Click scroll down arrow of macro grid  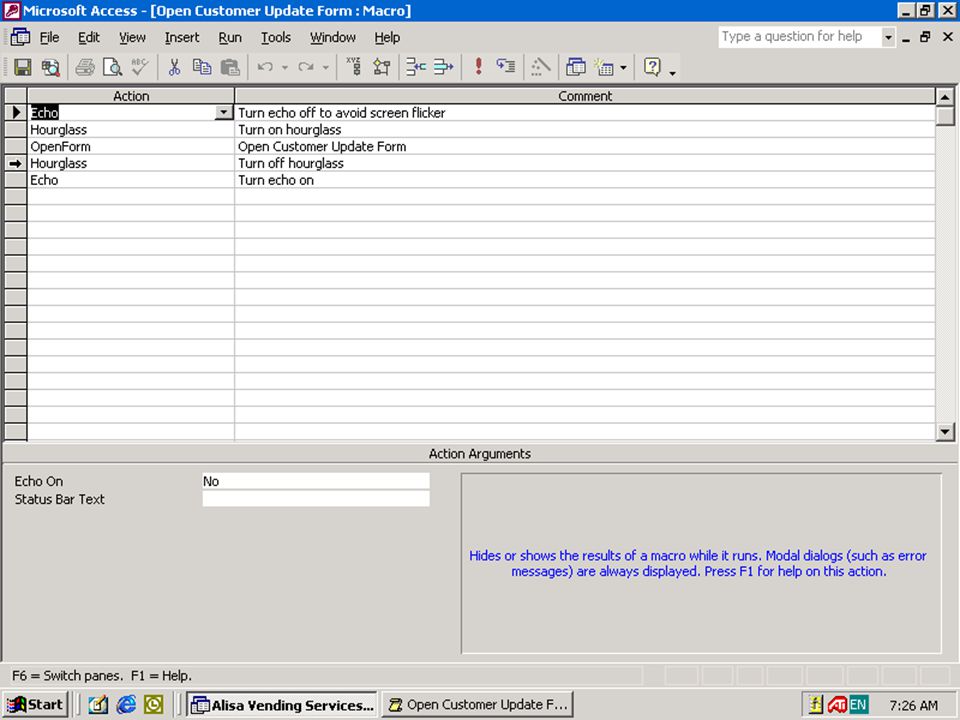point(945,432)
